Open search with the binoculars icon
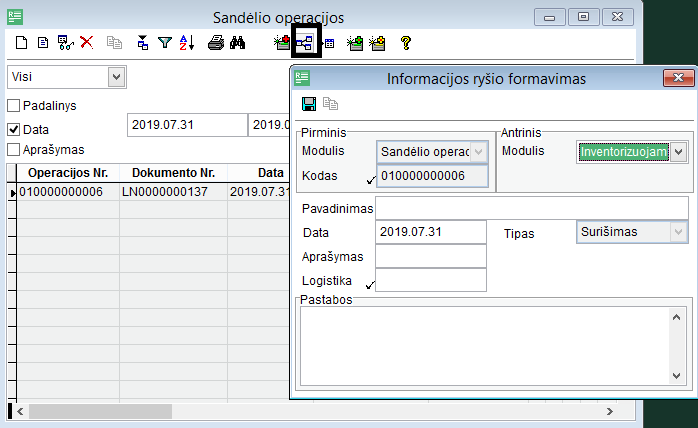This screenshot has width=698, height=428. (x=238, y=43)
